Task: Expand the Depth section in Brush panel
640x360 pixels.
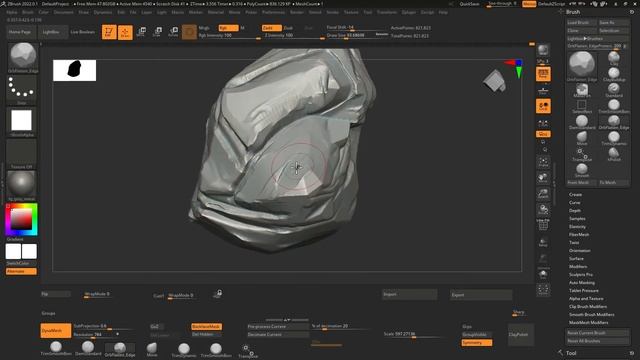Action: 575,211
